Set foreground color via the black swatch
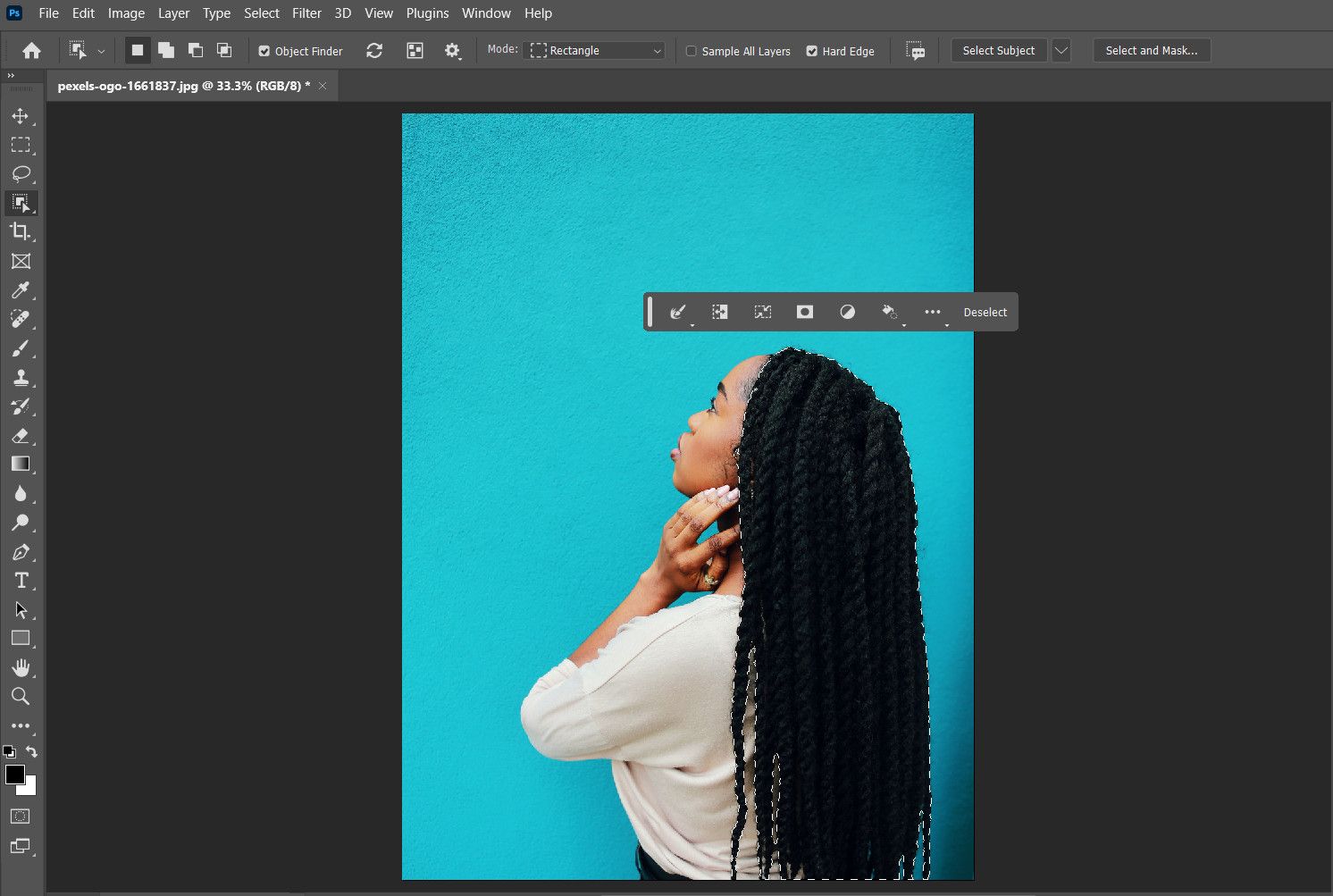The height and width of the screenshot is (896, 1333). (x=16, y=774)
